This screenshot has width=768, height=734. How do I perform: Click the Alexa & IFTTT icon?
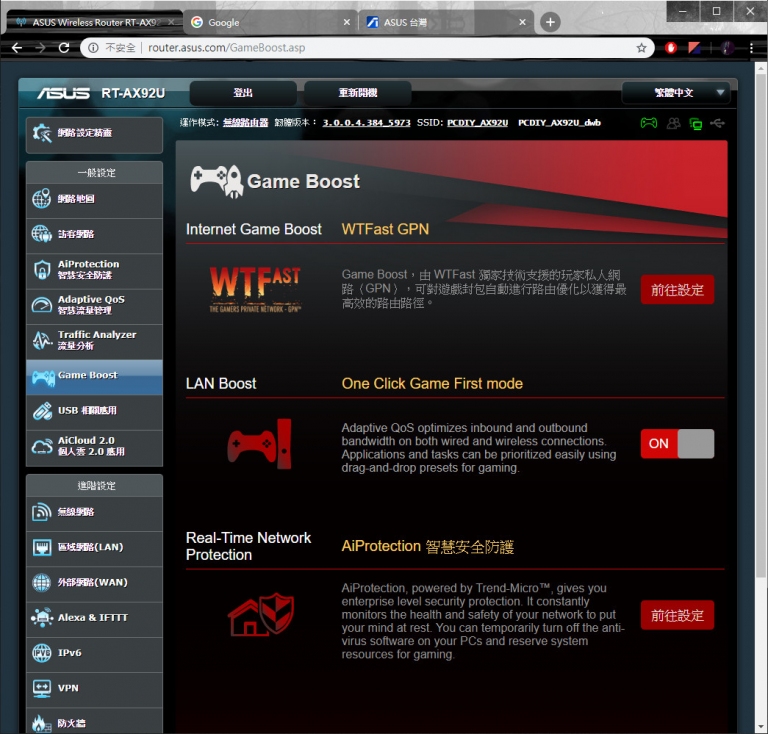(x=42, y=618)
